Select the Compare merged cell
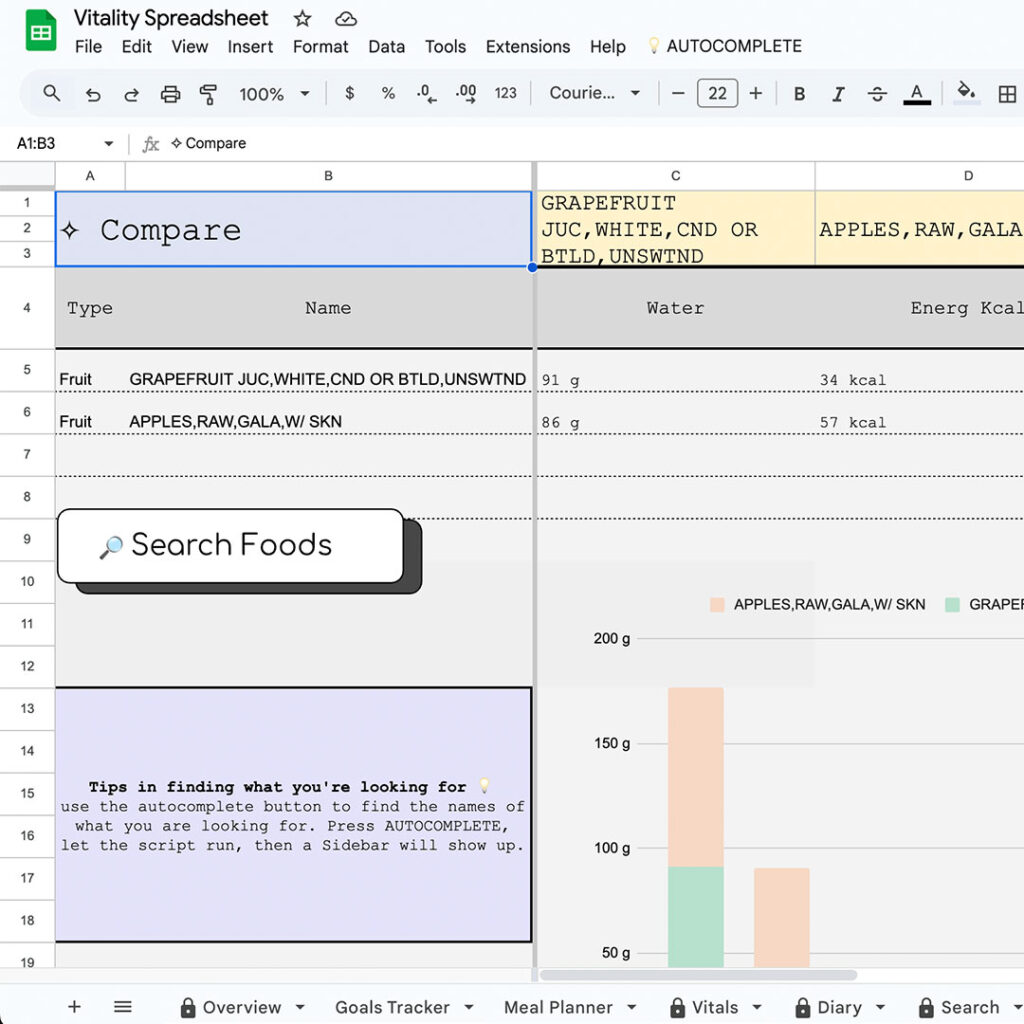This screenshot has width=1024, height=1024. click(x=294, y=229)
